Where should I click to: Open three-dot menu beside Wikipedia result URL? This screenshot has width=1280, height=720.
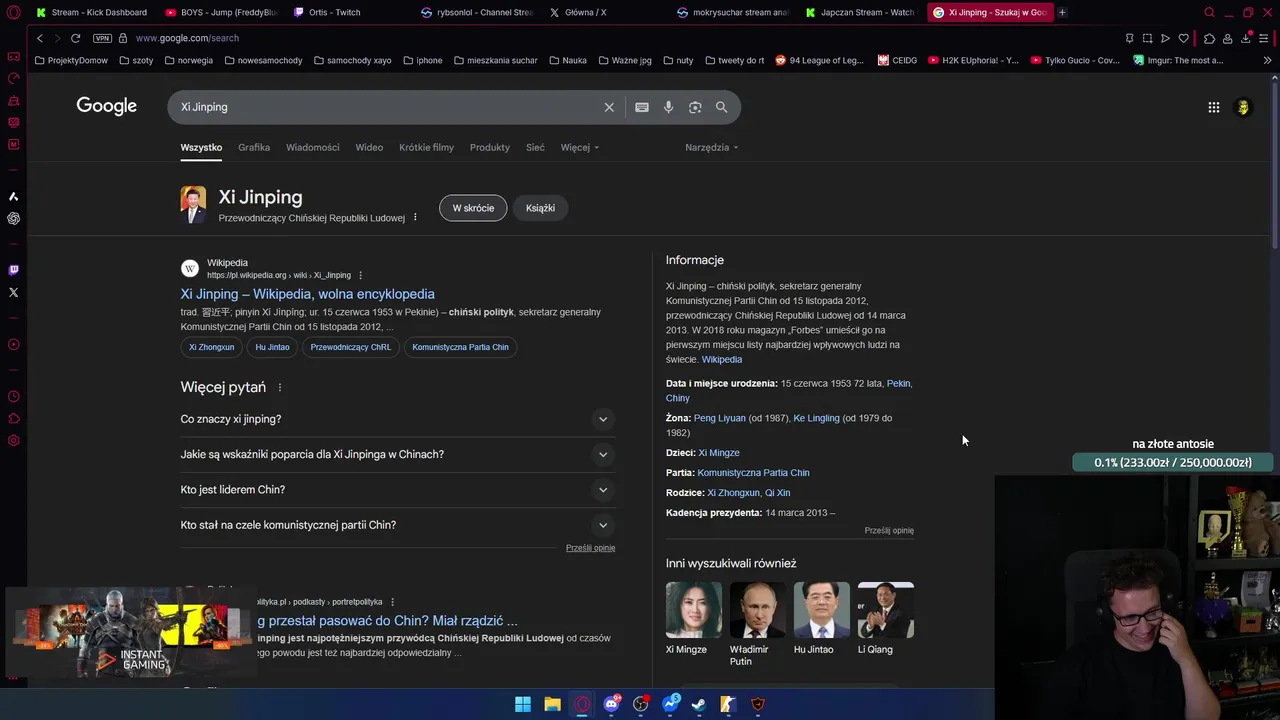[361, 275]
